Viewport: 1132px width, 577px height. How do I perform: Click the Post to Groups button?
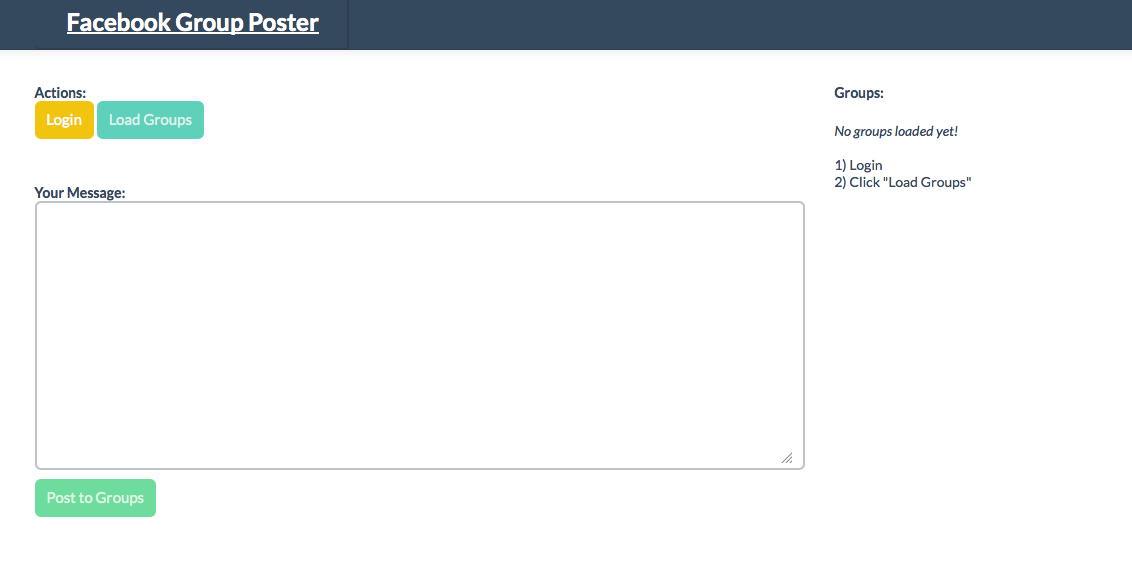point(95,498)
